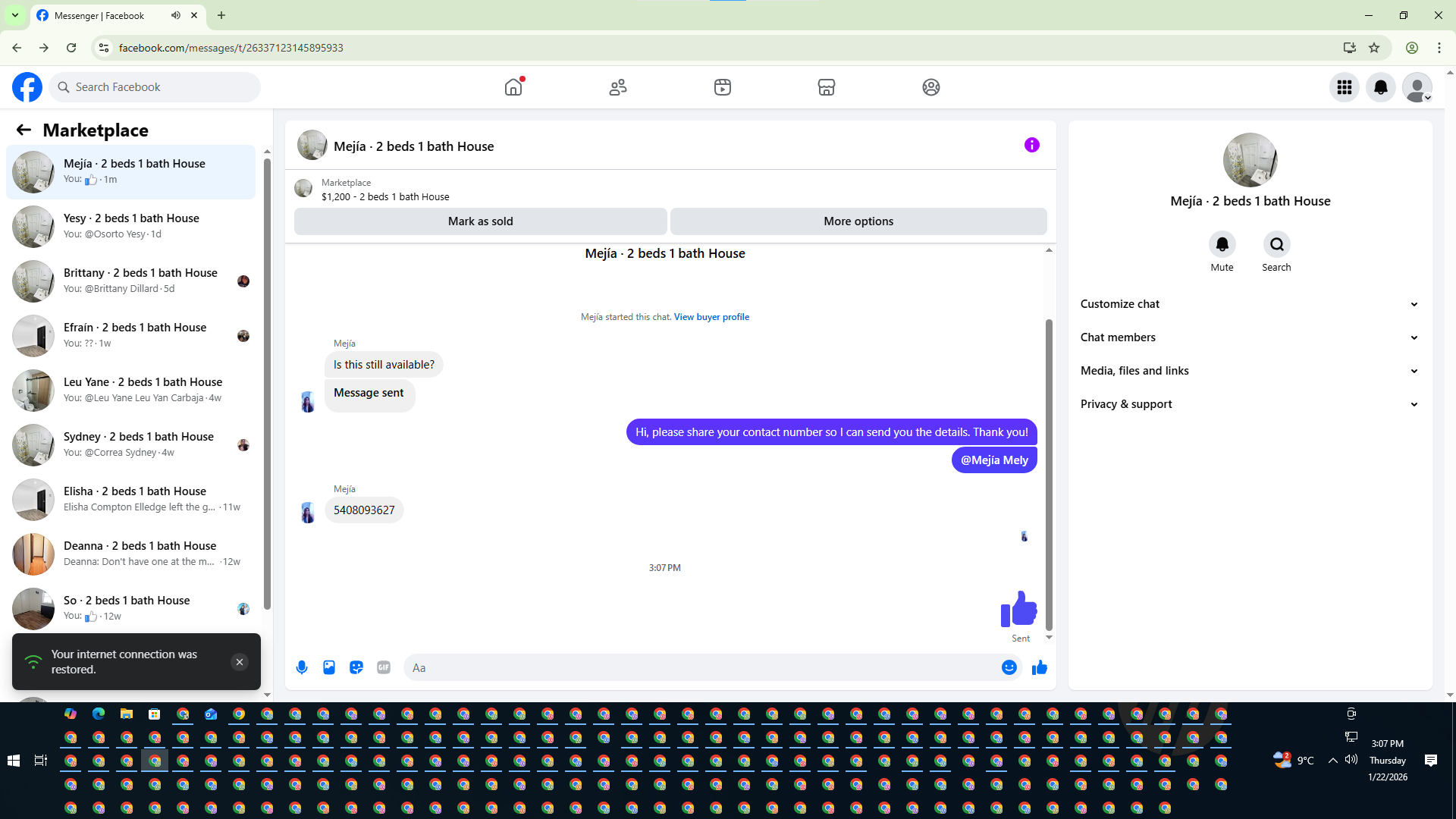Viewport: 1456px width, 819px height.
Task: Show hidden system tray icons chevron
Action: [1332, 761]
